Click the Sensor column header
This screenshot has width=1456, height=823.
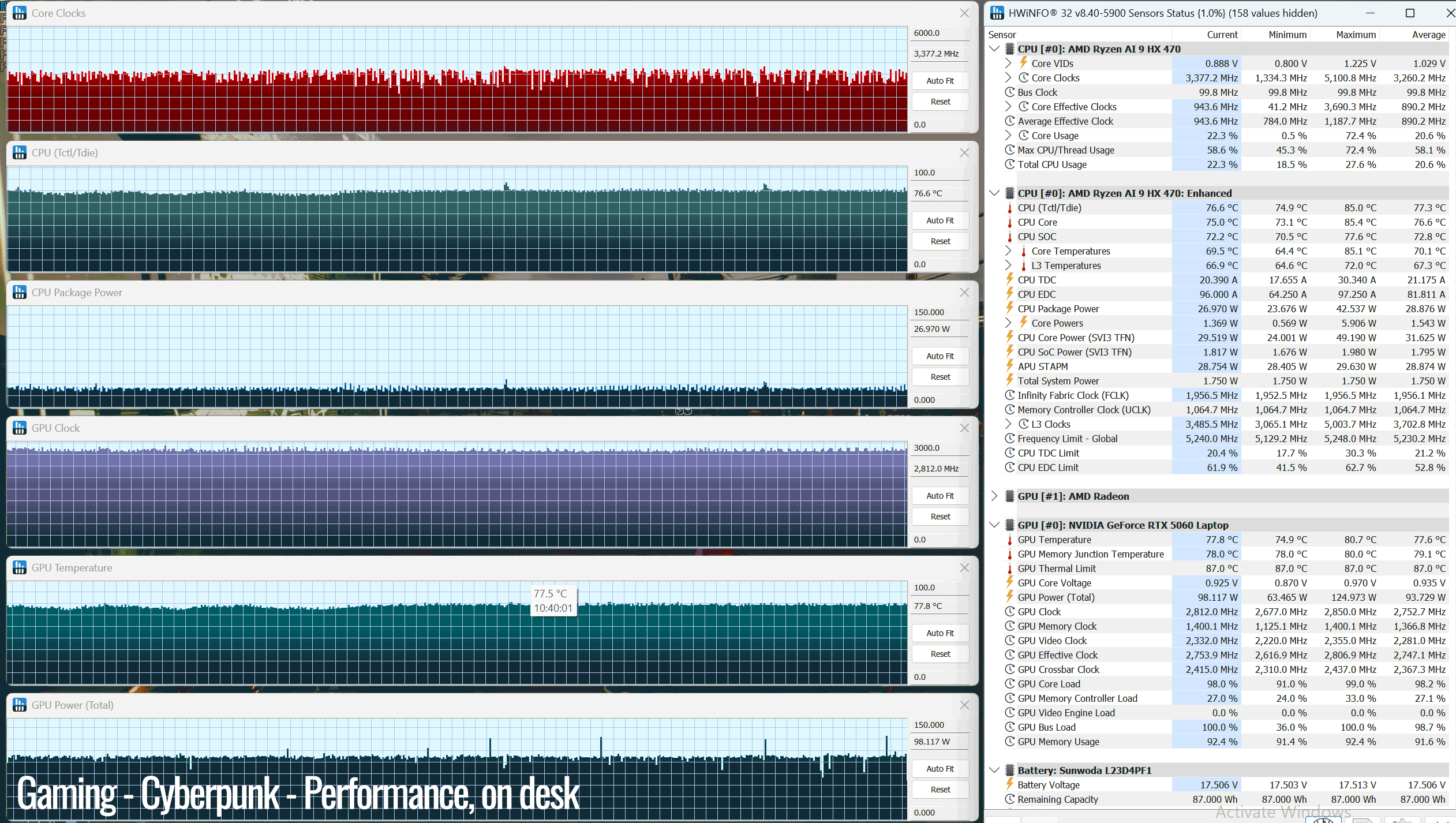tap(1002, 35)
